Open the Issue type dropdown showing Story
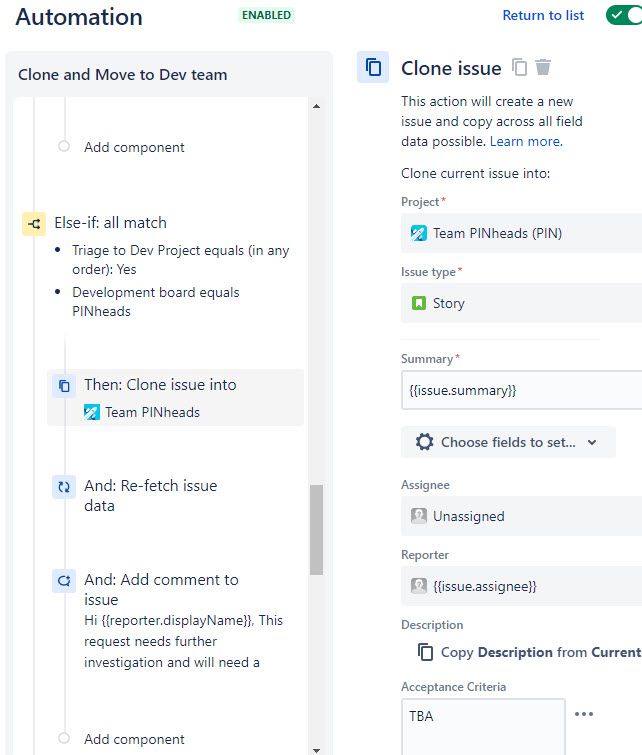 [x=522, y=303]
